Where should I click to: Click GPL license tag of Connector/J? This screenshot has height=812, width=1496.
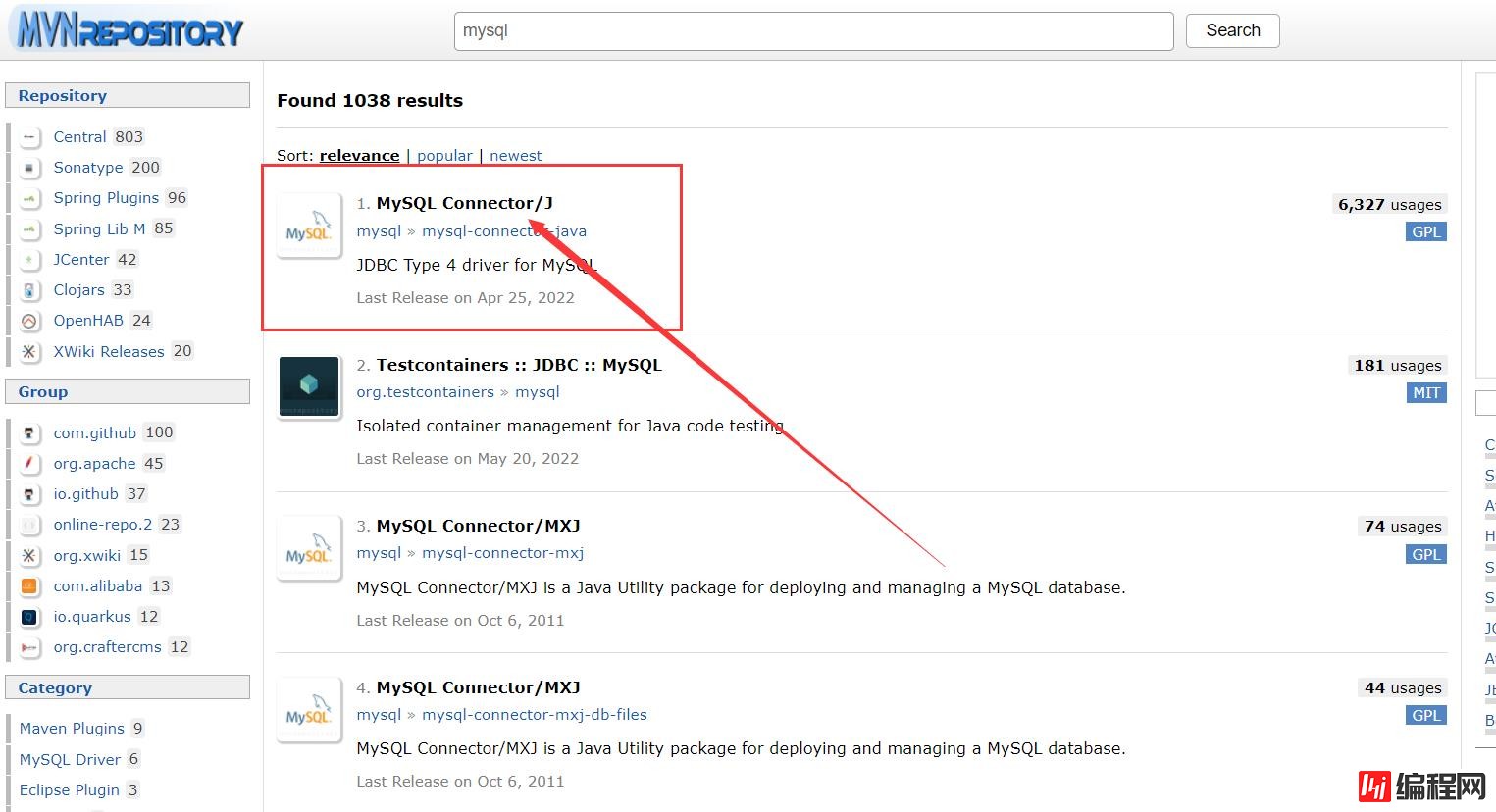(1426, 232)
